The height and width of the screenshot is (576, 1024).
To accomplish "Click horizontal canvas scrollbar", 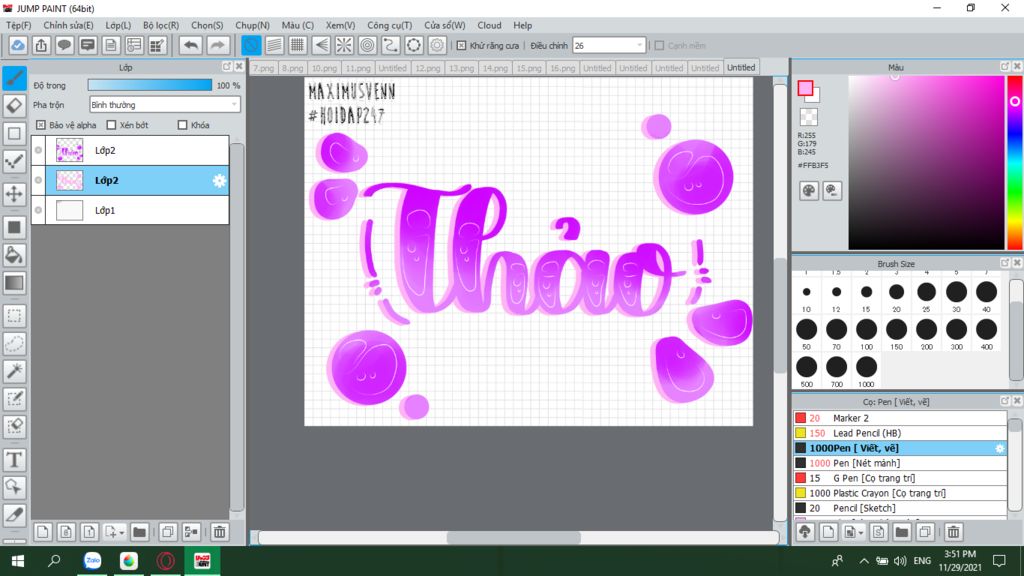I will (513, 537).
